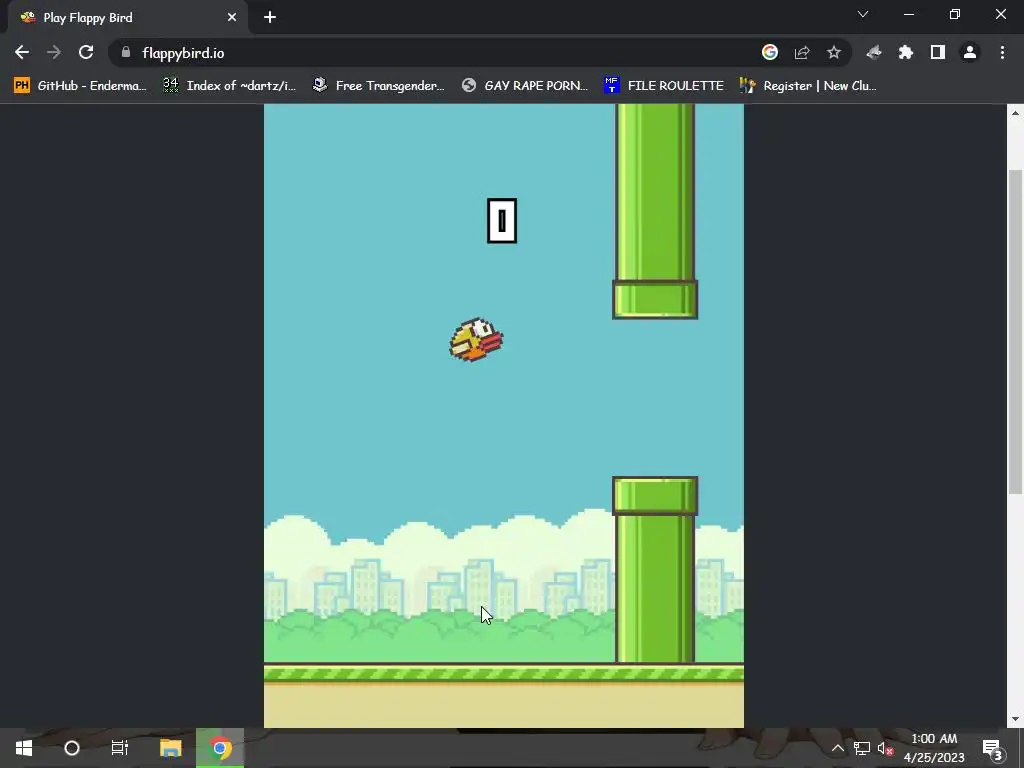The height and width of the screenshot is (768, 1024).
Task: Close the Play Flappy Bird tab
Action: [232, 18]
